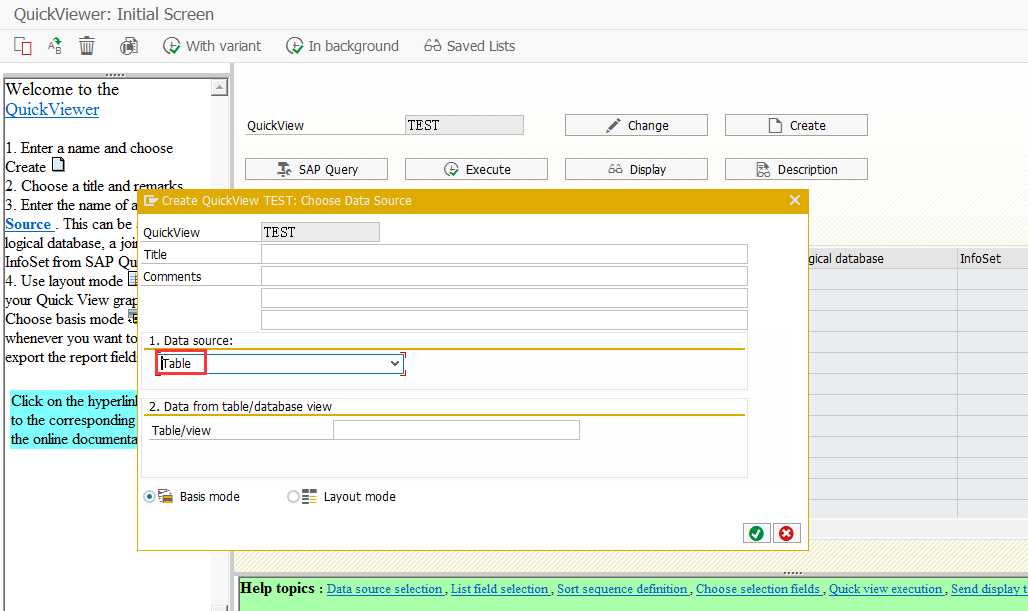1028x611 pixels.
Task: Click the Title input field
Action: [504, 254]
